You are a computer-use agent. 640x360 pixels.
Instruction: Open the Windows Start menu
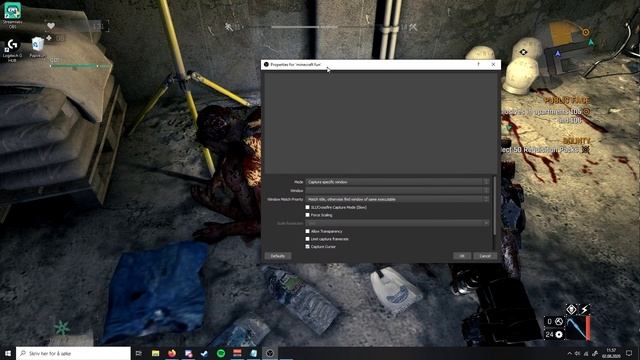pyautogui.click(x=8, y=353)
